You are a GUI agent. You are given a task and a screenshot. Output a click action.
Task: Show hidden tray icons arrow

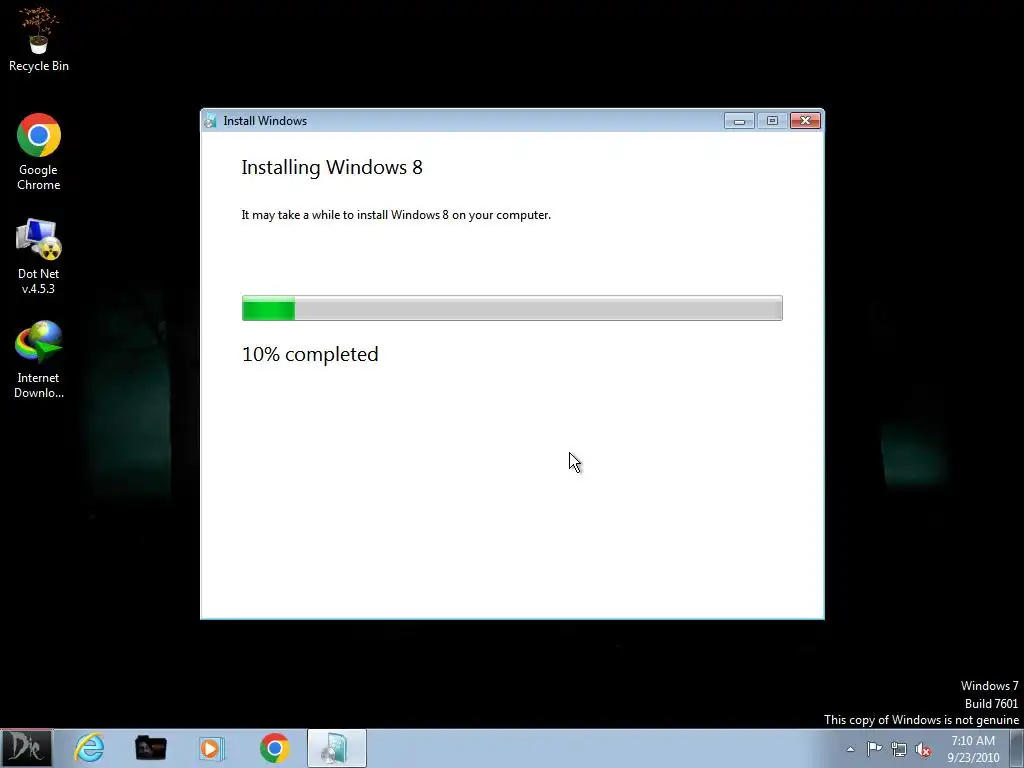point(850,749)
